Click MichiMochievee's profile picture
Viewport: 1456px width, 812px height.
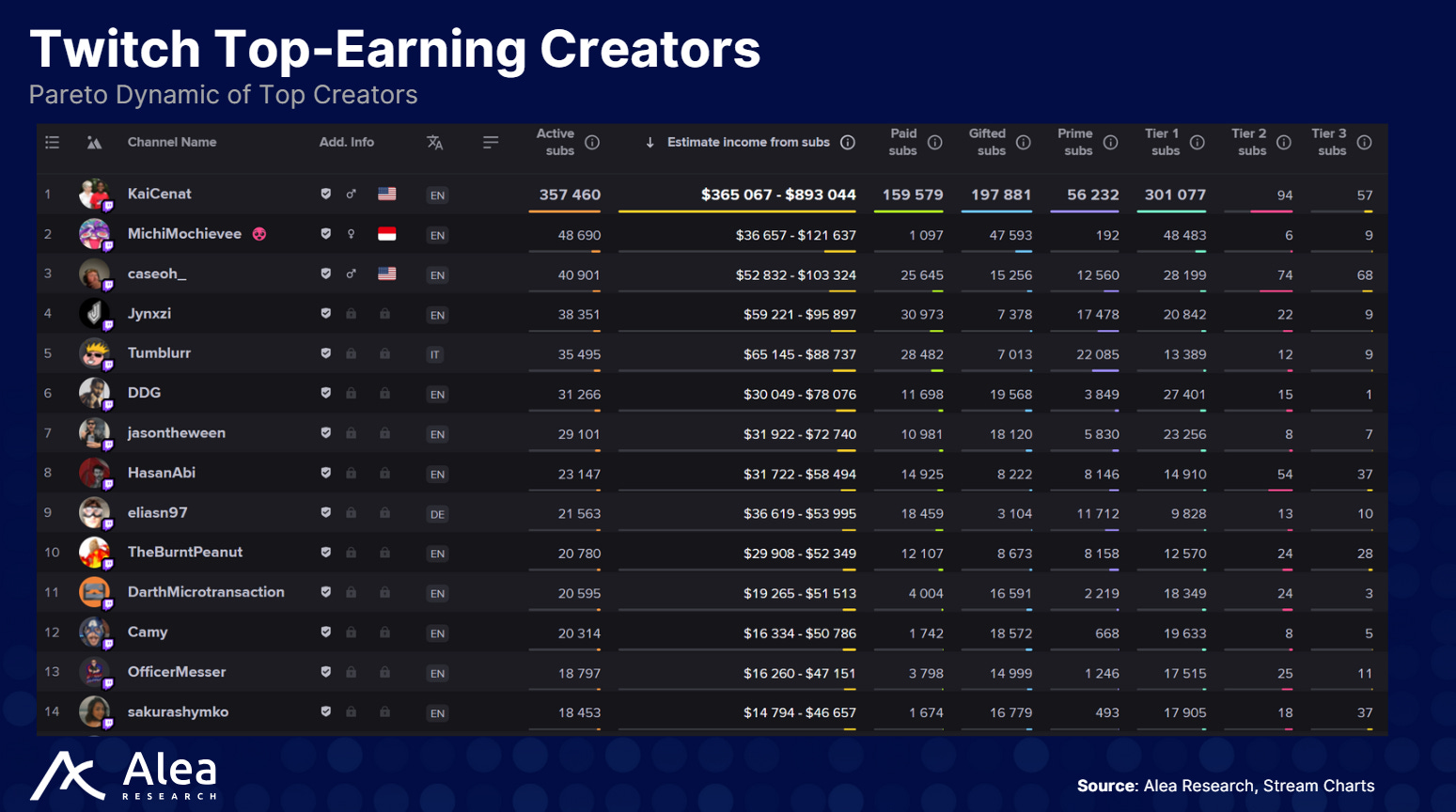pos(96,234)
